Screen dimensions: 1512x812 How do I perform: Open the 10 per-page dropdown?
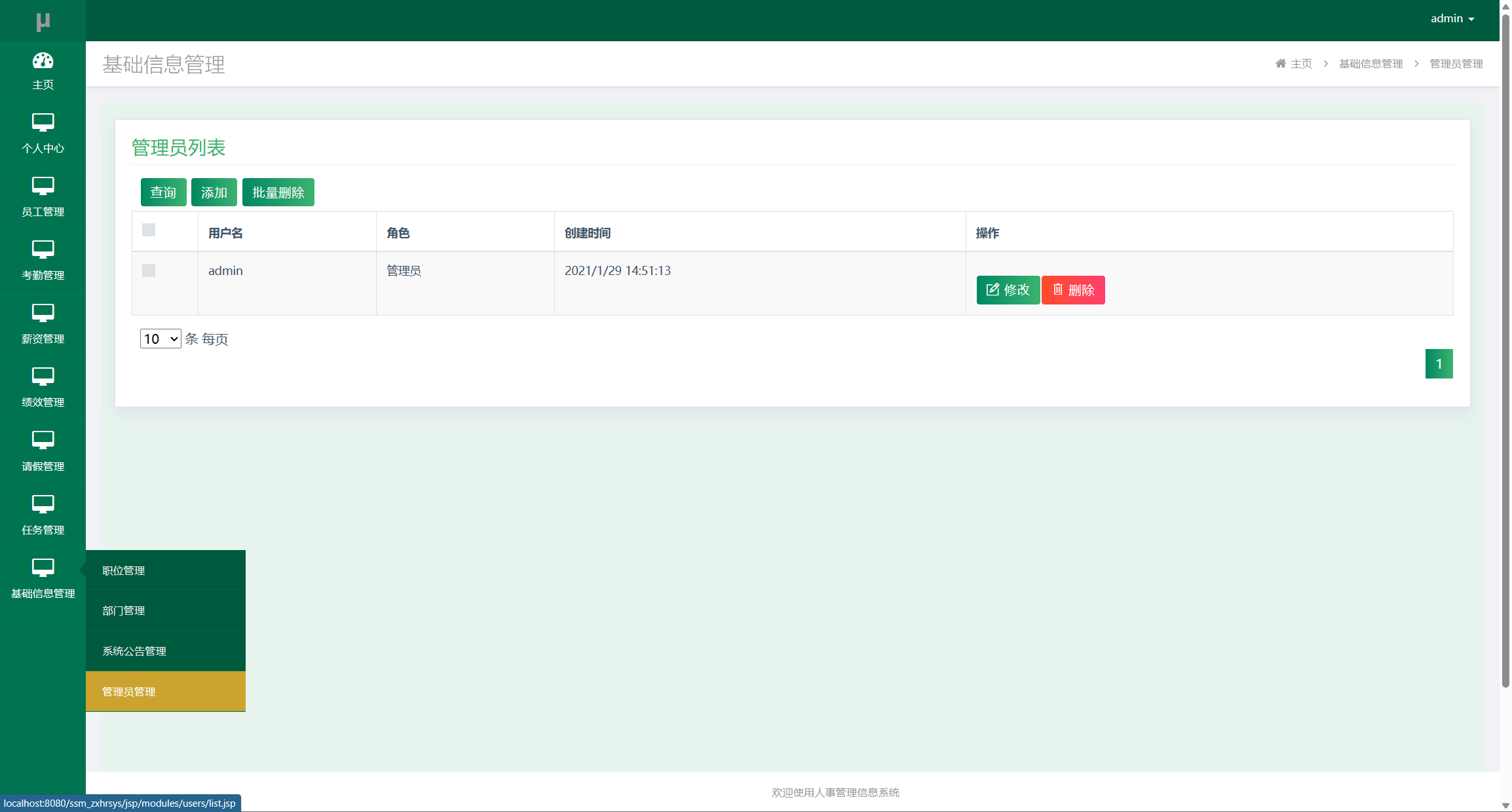pyautogui.click(x=161, y=339)
